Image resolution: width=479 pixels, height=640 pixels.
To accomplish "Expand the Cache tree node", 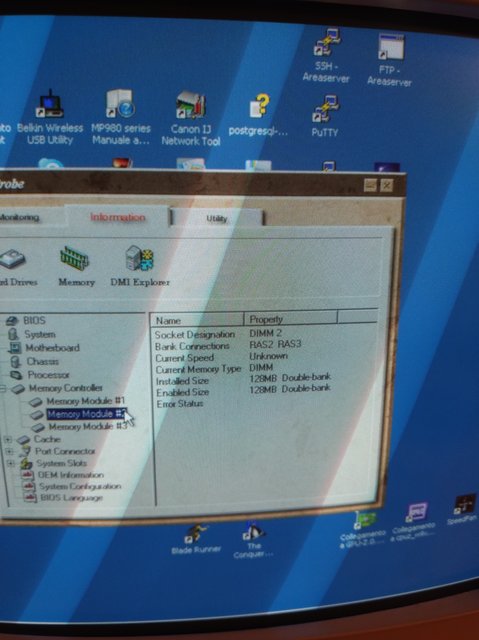I will click(8, 440).
